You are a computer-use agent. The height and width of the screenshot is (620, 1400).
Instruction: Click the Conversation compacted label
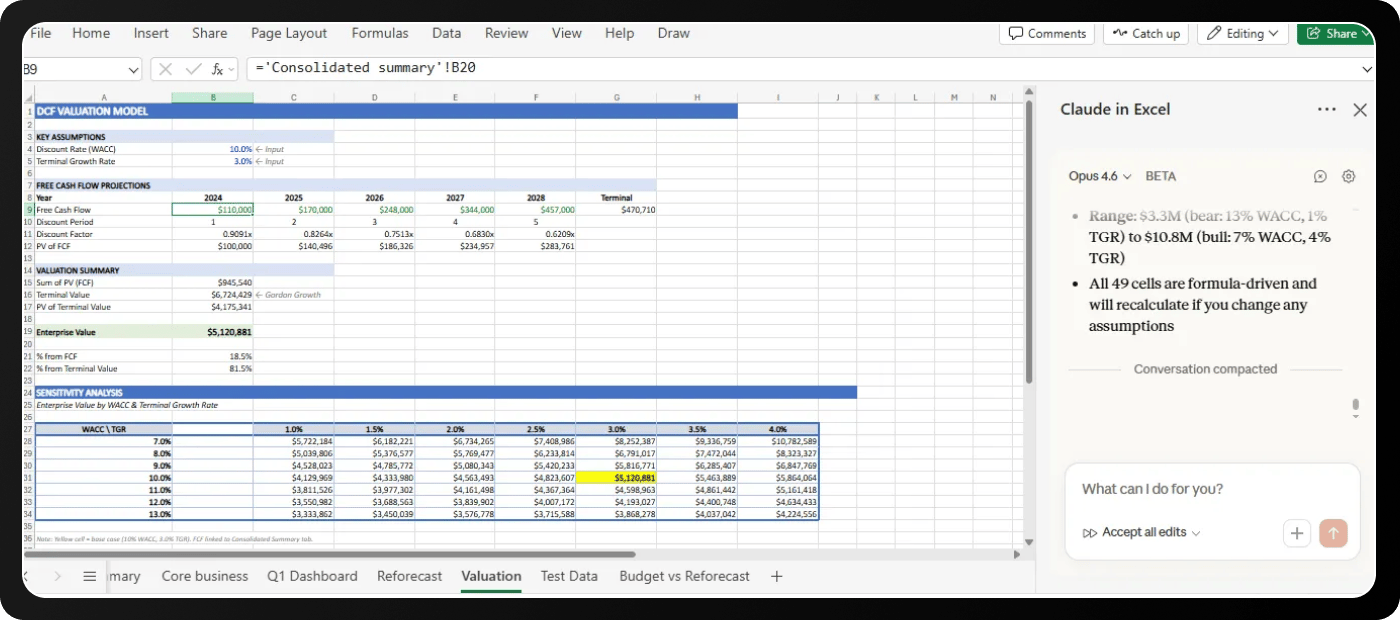[1205, 369]
